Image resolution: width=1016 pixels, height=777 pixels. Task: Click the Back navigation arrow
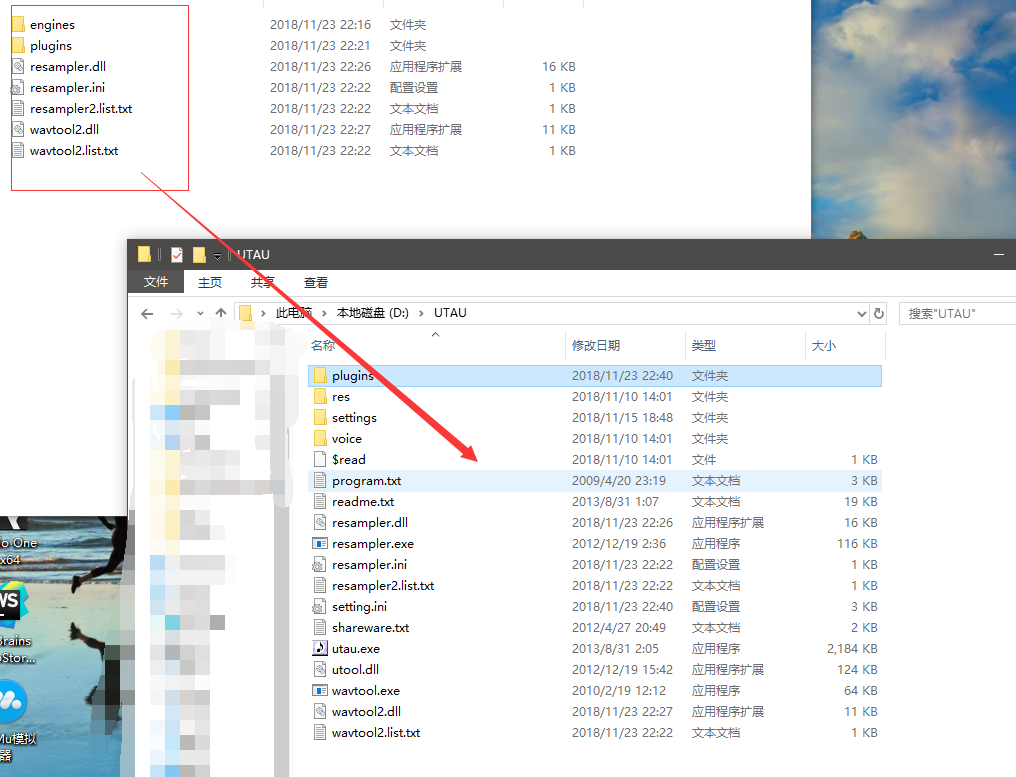147,314
